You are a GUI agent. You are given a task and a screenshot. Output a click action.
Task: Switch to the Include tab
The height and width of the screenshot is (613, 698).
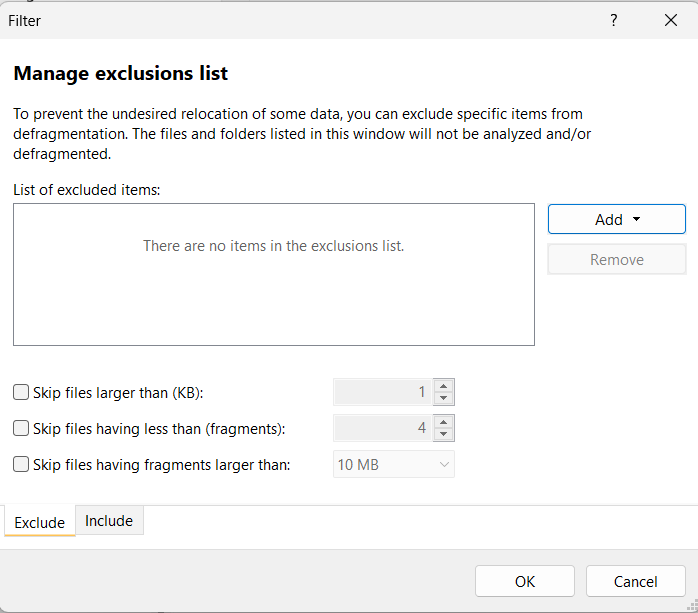(x=109, y=520)
